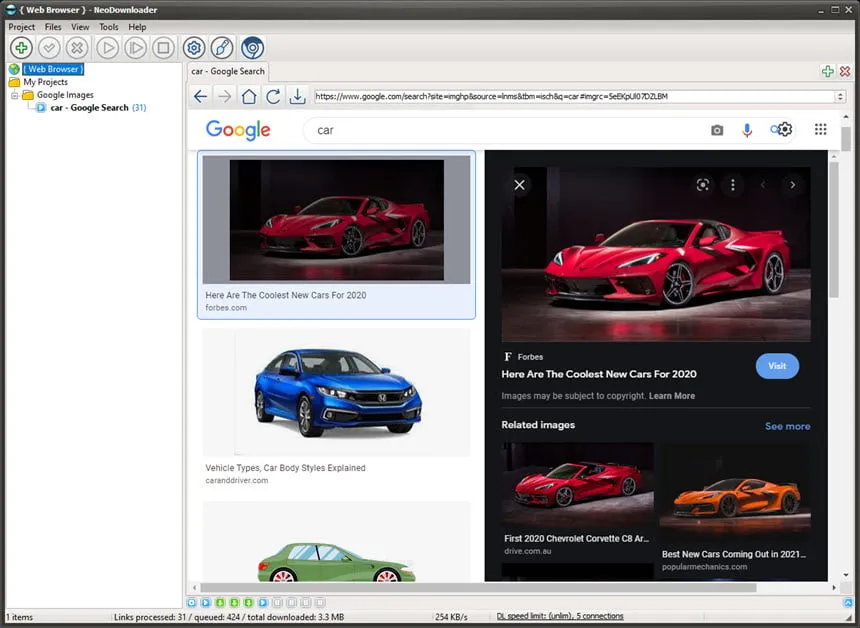Viewport: 860px width, 628px height.
Task: Click the play-with-bar toolbar icon
Action: coord(135,48)
